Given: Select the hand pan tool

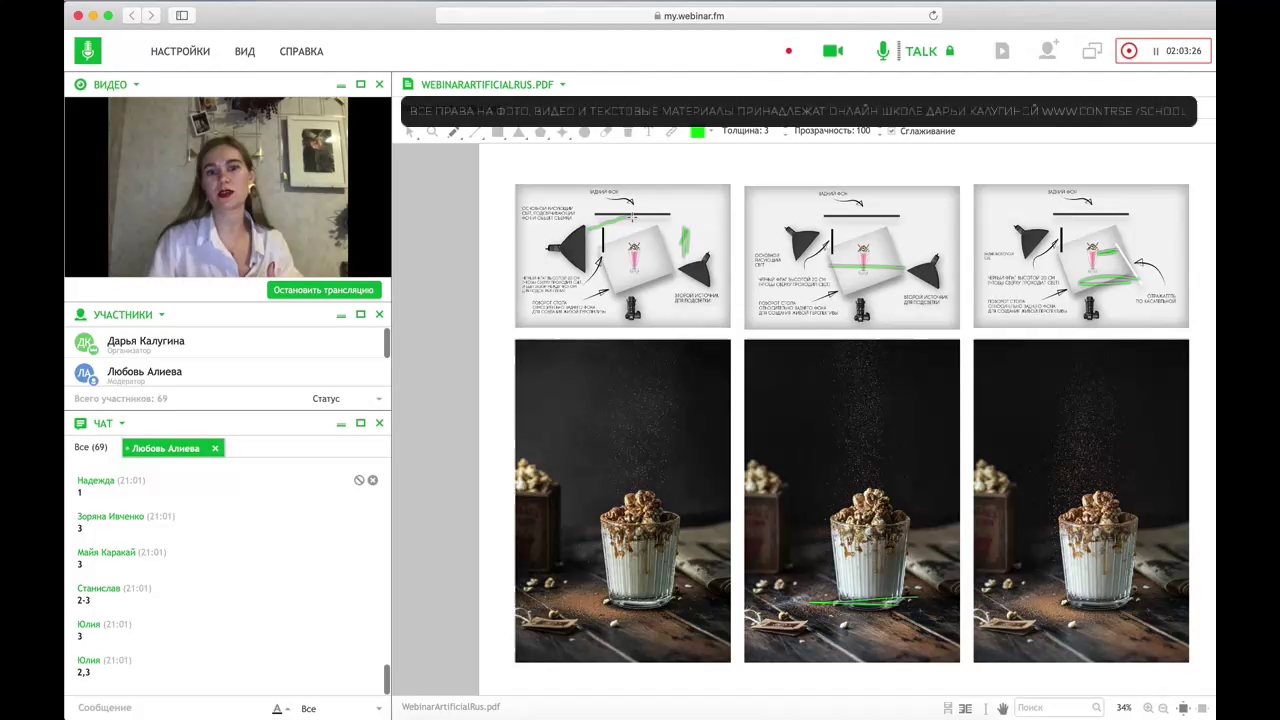Looking at the screenshot, I should (x=1003, y=708).
